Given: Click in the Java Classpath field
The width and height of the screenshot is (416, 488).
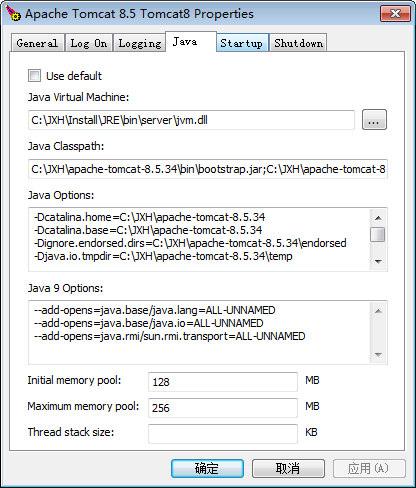Looking at the screenshot, I should pyautogui.click(x=208, y=169).
